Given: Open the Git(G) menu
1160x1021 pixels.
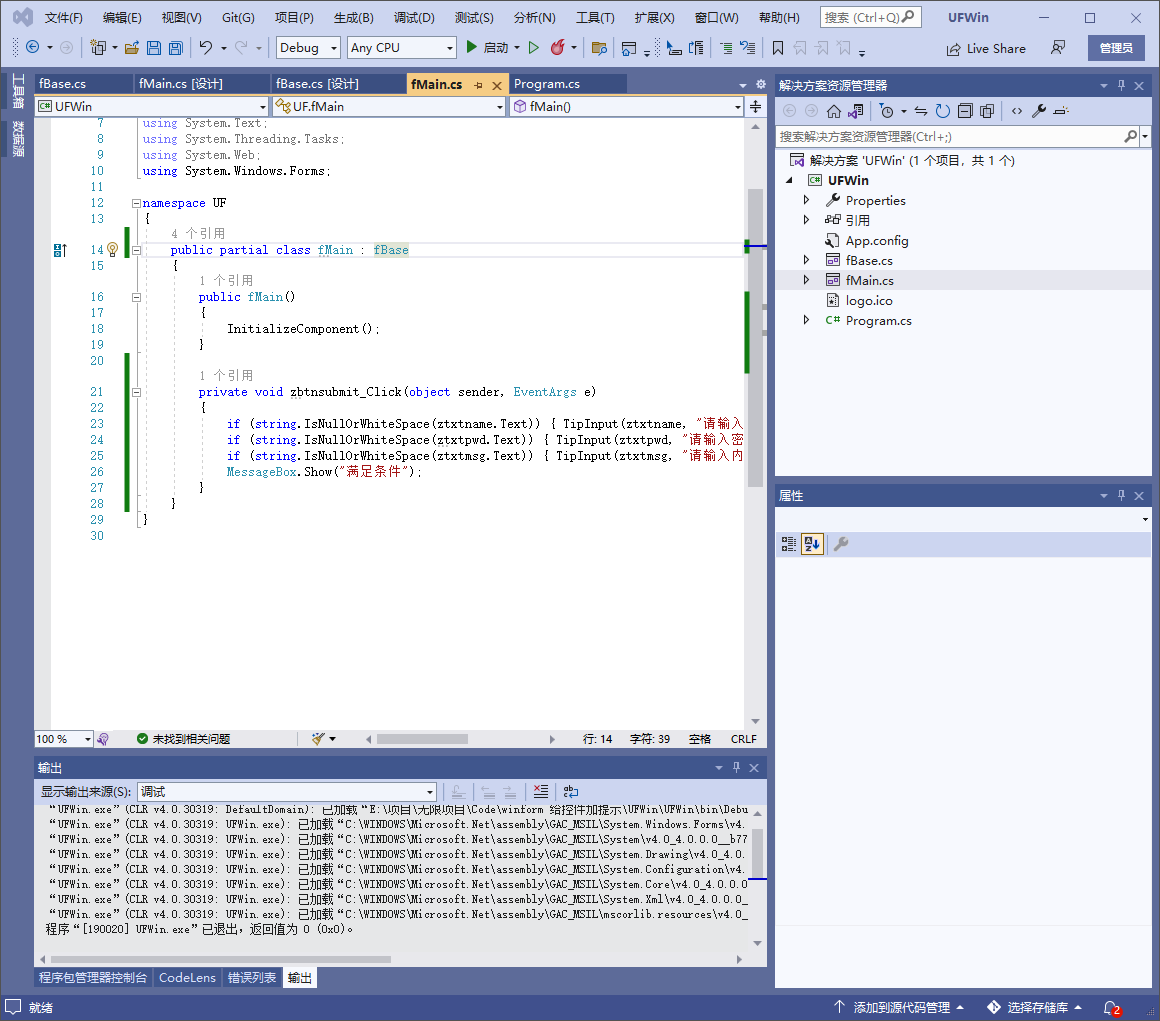Looking at the screenshot, I should pyautogui.click(x=238, y=18).
